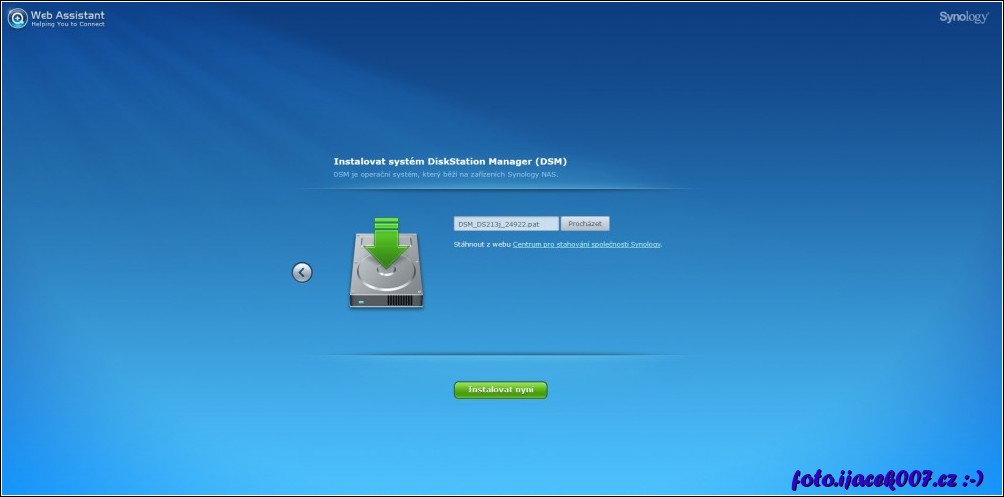Click the Web Assistant title text
Viewport: 1004px width, 497px height.
click(x=68, y=14)
